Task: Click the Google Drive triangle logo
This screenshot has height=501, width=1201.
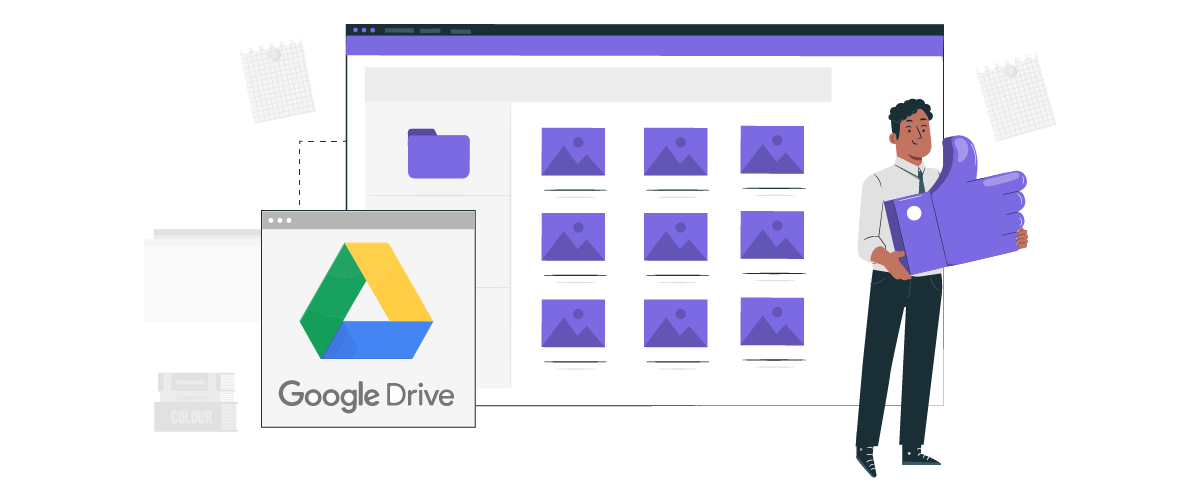Action: [x=366, y=301]
